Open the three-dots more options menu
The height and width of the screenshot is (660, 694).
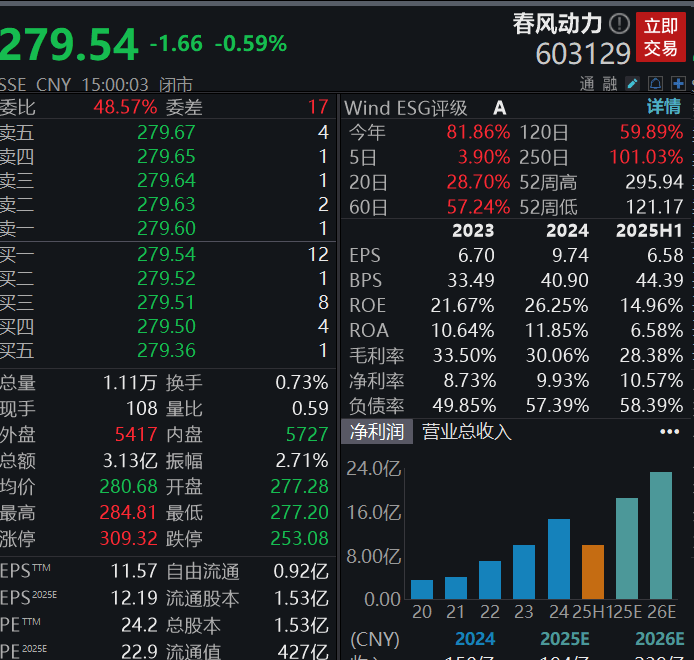click(669, 432)
